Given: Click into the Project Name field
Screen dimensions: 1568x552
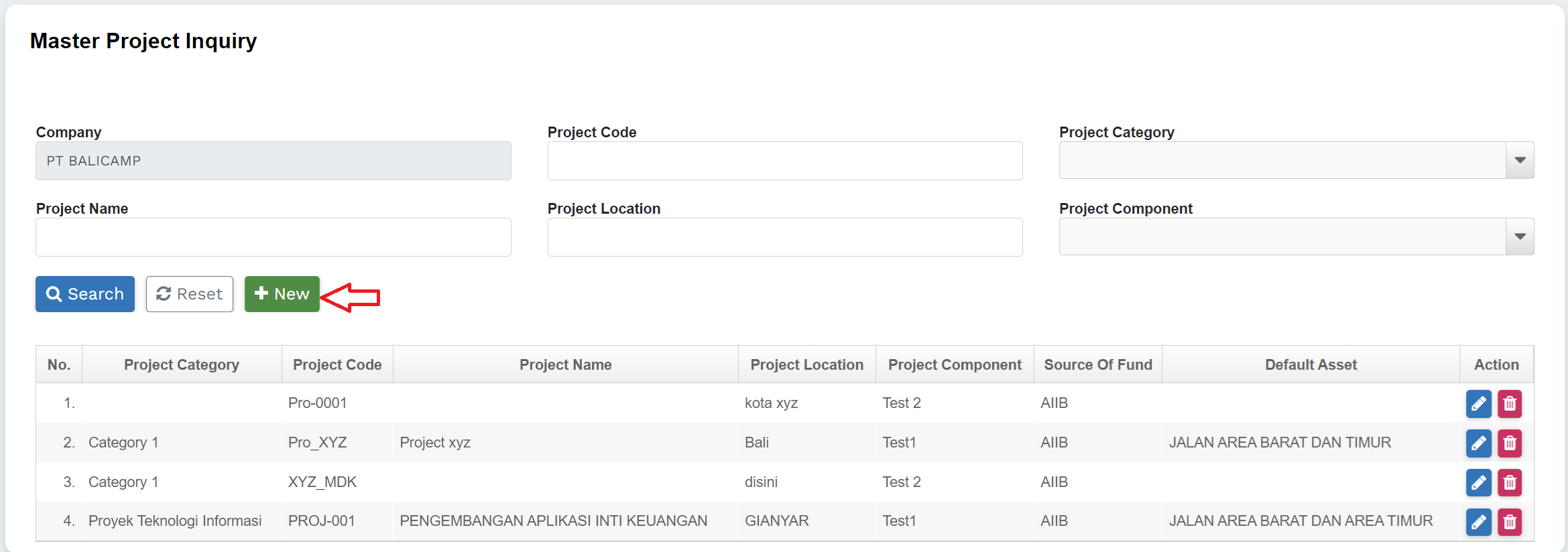Looking at the screenshot, I should coord(273,237).
